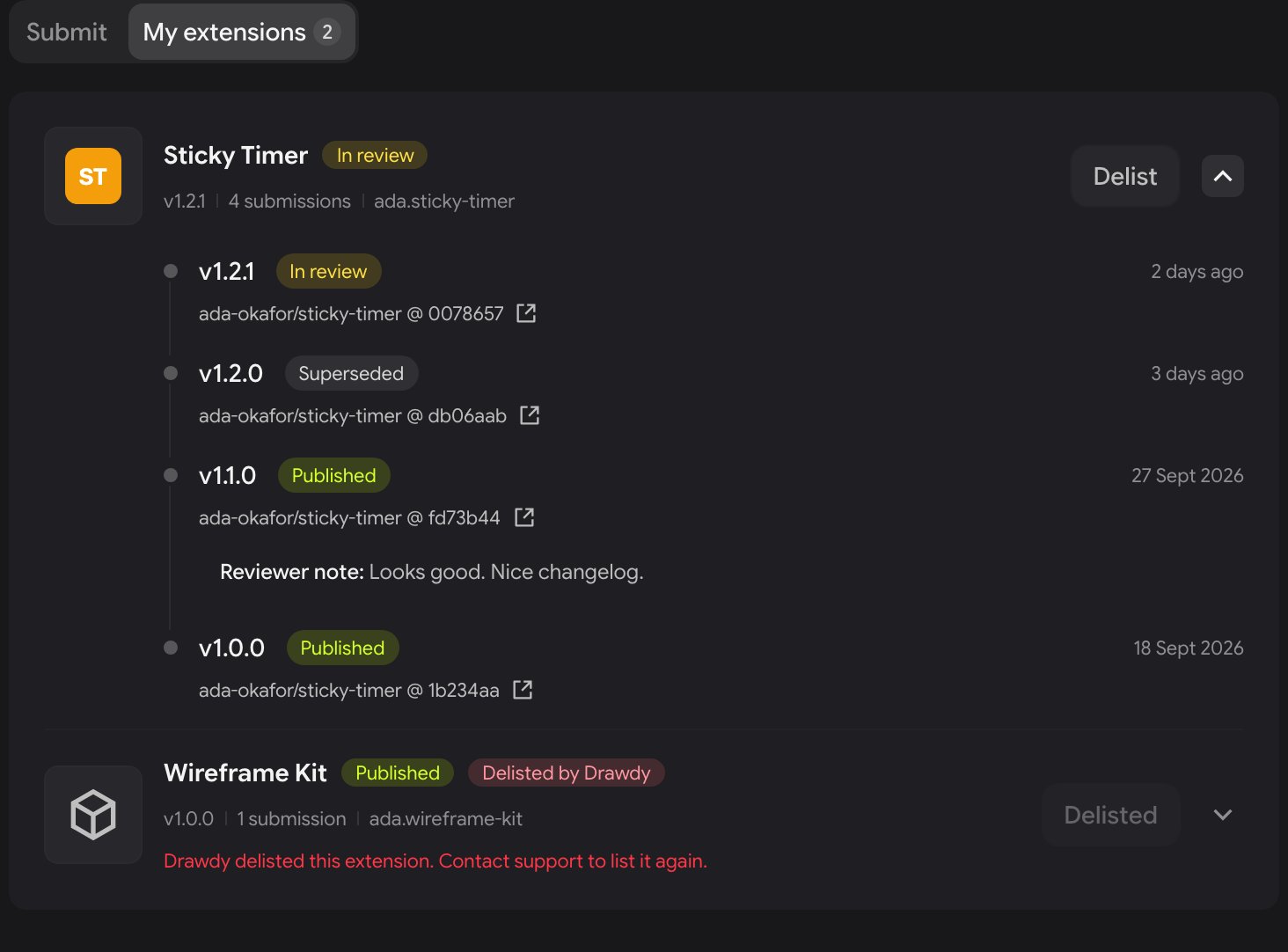This screenshot has width=1288, height=952.
Task: Click the v1.2.0 version entry heading
Action: [231, 373]
